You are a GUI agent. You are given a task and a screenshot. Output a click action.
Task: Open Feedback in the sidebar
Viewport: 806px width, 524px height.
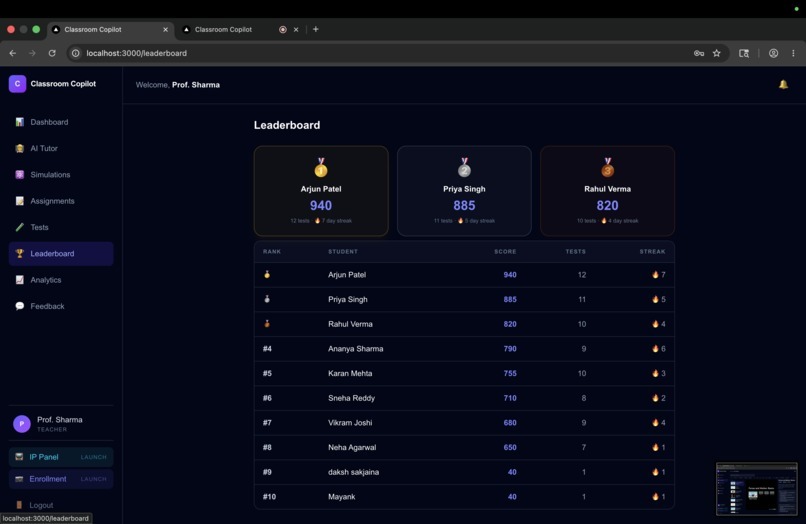point(61,306)
